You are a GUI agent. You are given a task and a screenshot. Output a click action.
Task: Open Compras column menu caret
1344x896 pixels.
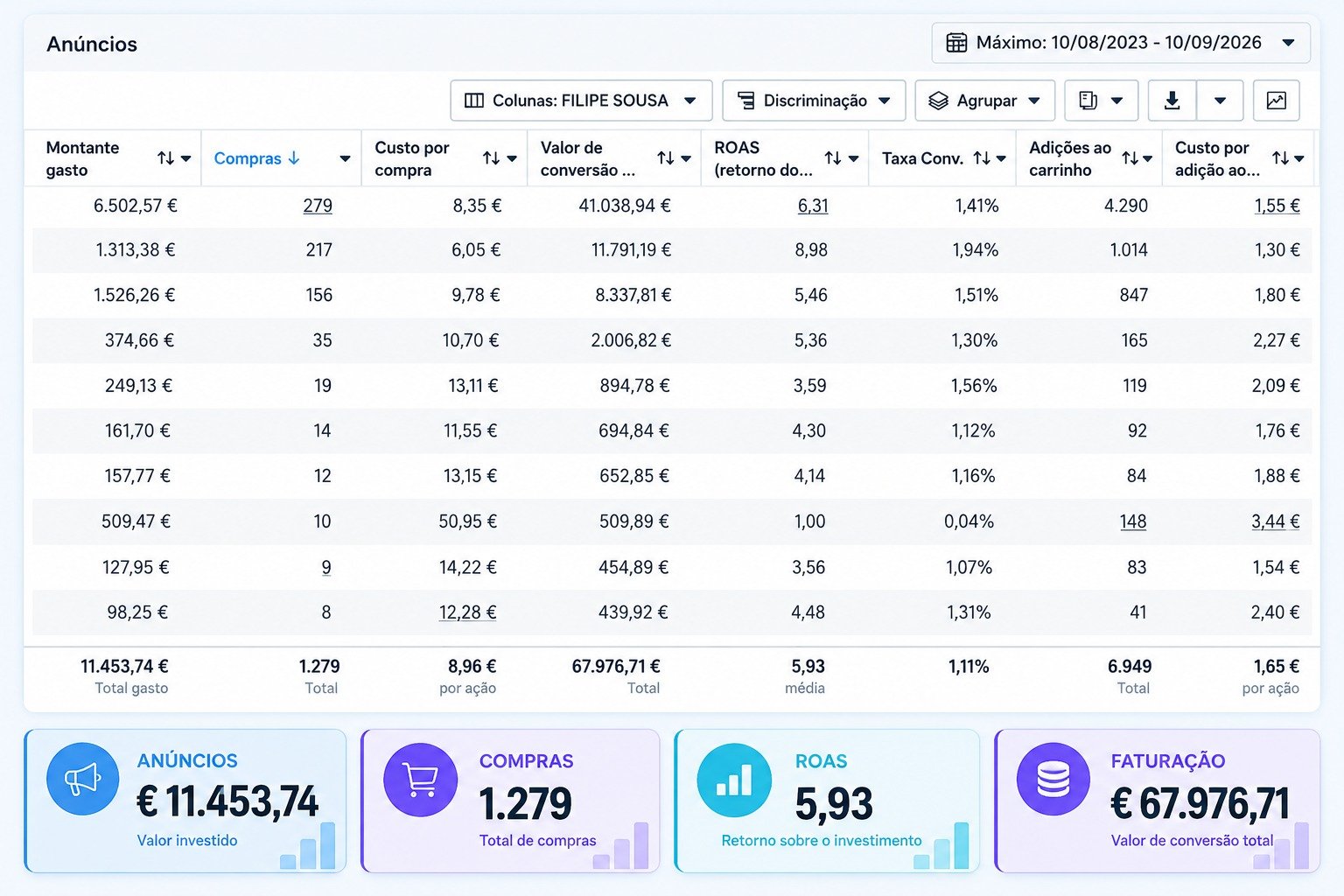point(345,159)
